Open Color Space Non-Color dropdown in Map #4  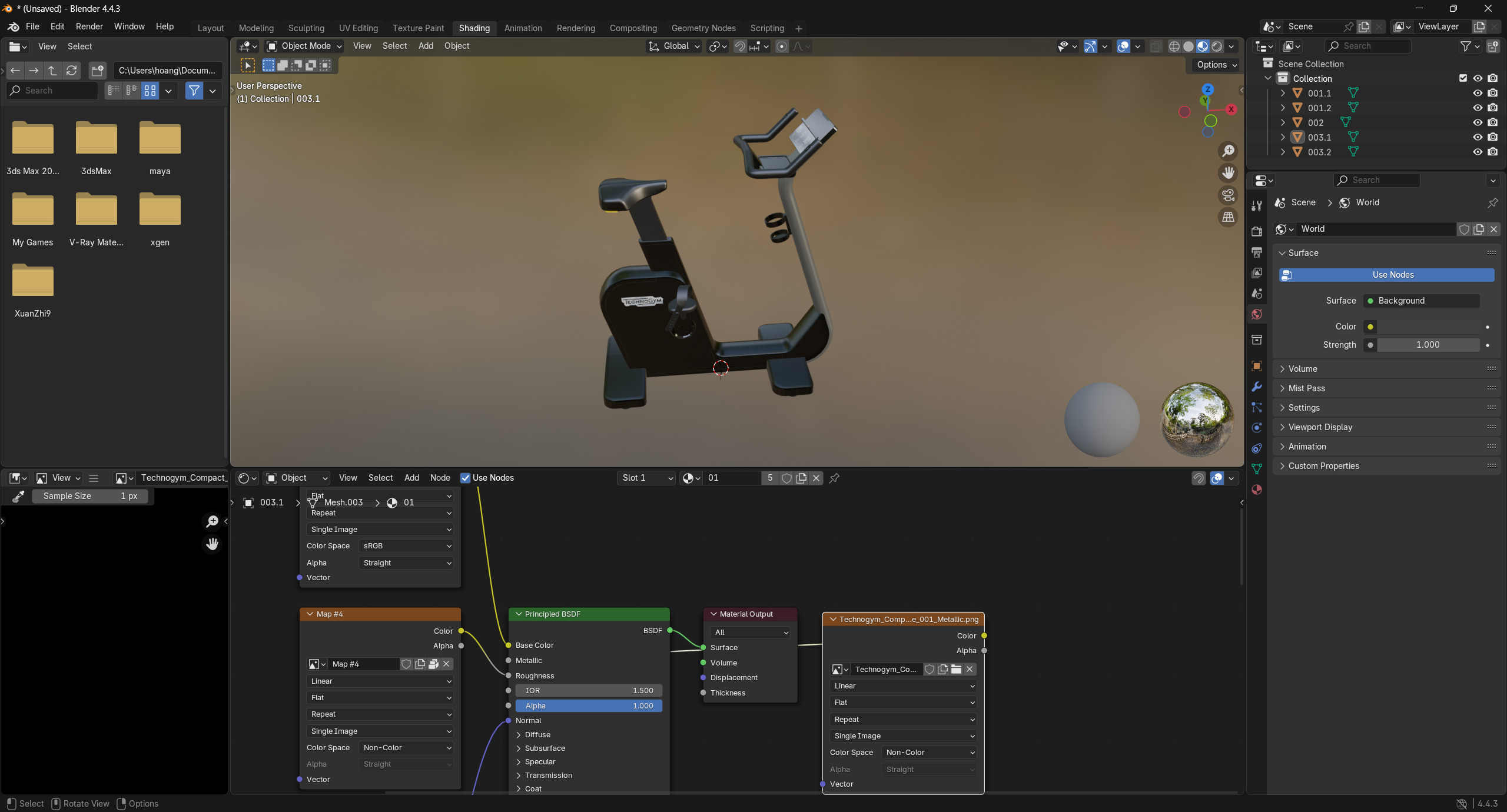(x=407, y=748)
